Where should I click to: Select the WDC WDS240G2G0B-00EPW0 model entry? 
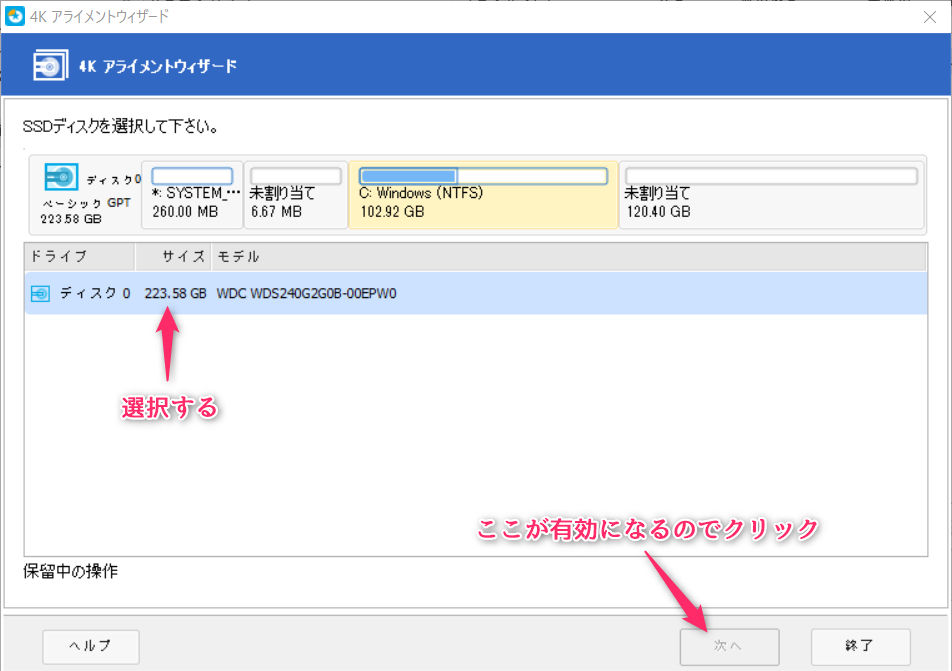coord(306,294)
